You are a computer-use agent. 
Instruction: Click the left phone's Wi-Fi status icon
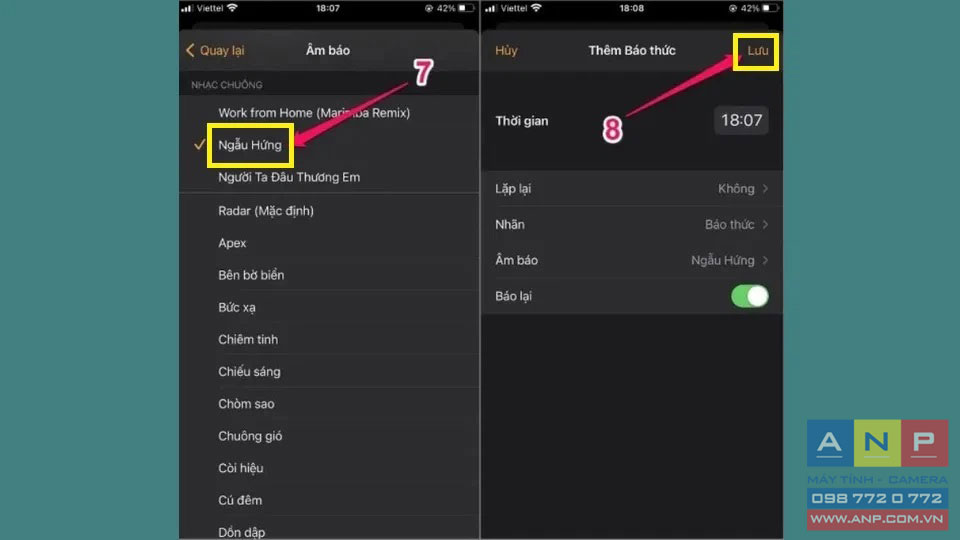click(x=232, y=8)
